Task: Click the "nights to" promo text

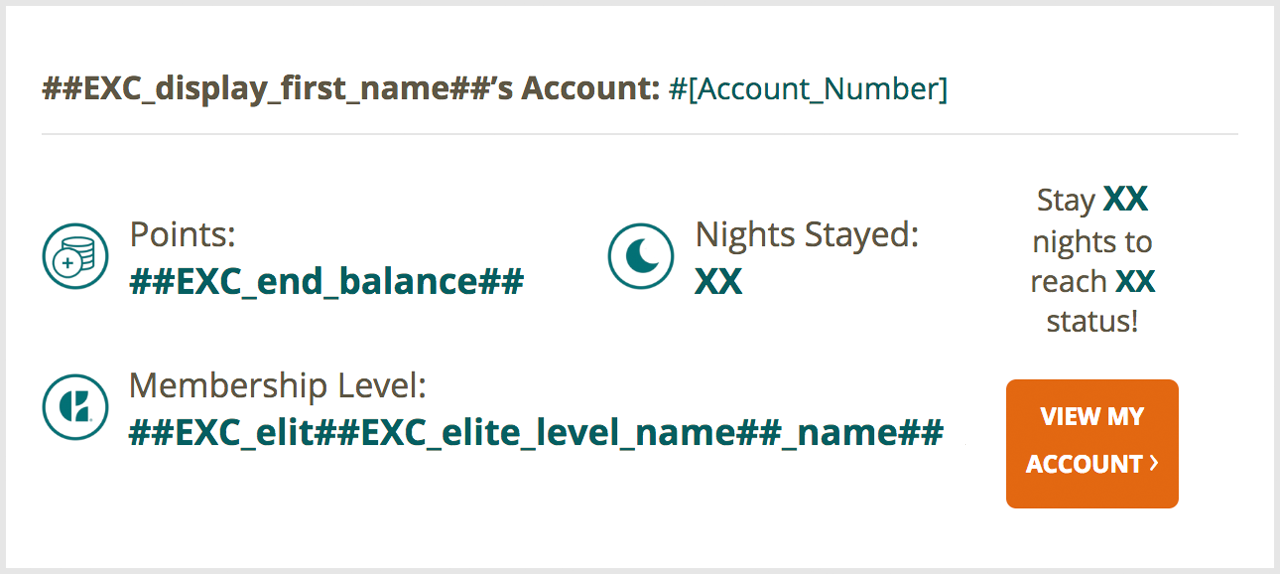Action: [1092, 242]
